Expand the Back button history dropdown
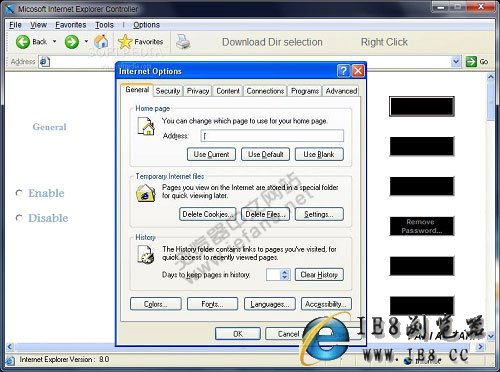This screenshot has height=372, width=500. coord(54,42)
